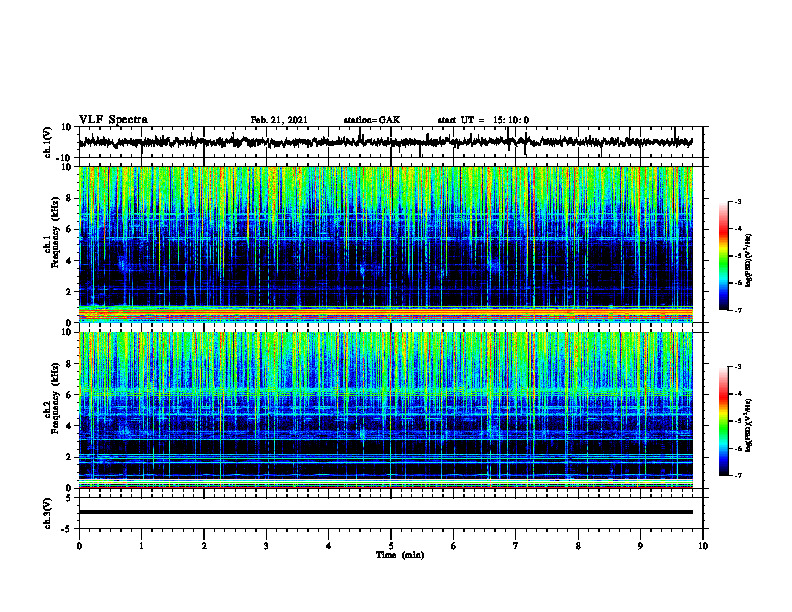Click ch.2 frequency axis tick "4"
Image resolution: width=792 pixels, height=612 pixels.
tap(70, 426)
